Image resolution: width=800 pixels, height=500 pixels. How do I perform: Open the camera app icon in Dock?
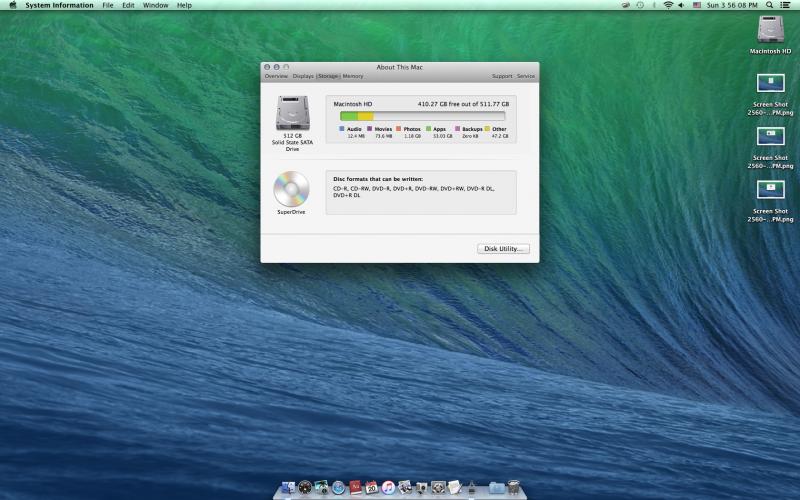tap(421, 488)
